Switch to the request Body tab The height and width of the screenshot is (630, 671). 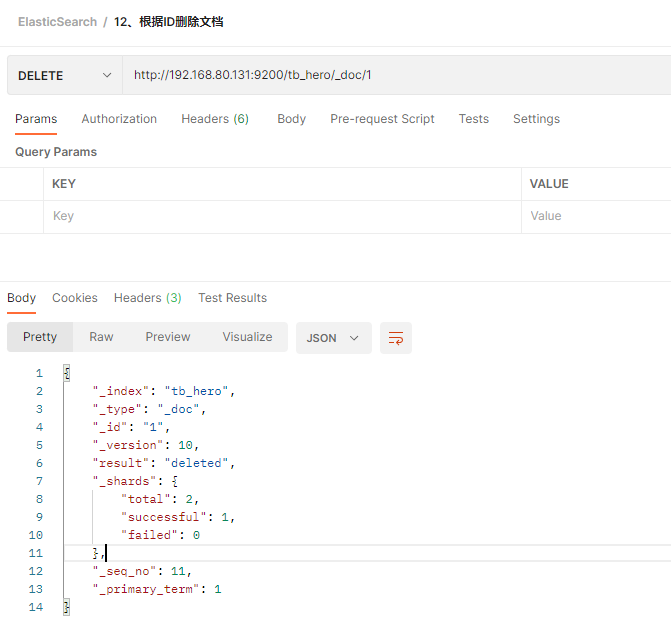[291, 119]
